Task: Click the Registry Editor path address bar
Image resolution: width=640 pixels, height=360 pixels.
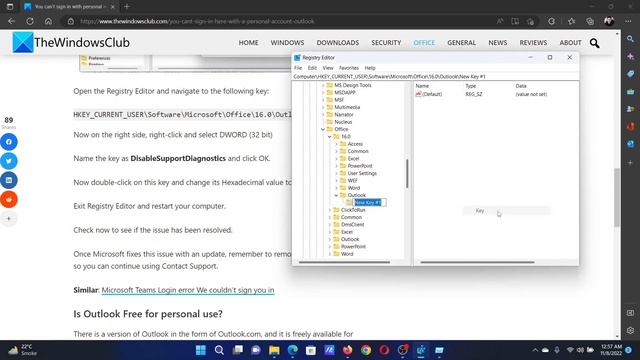Action: [x=435, y=77]
